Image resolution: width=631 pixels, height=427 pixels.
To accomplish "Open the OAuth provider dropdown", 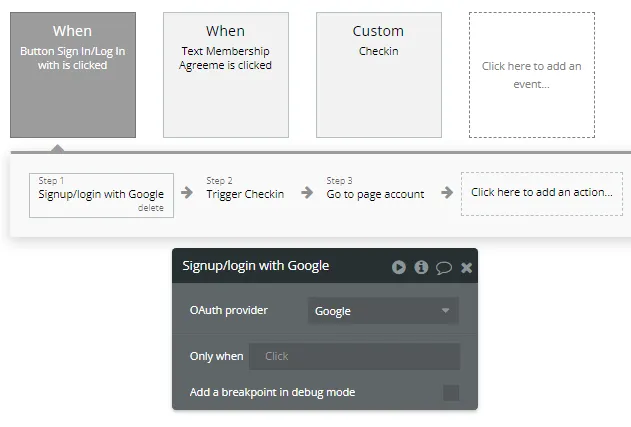I will [382, 311].
